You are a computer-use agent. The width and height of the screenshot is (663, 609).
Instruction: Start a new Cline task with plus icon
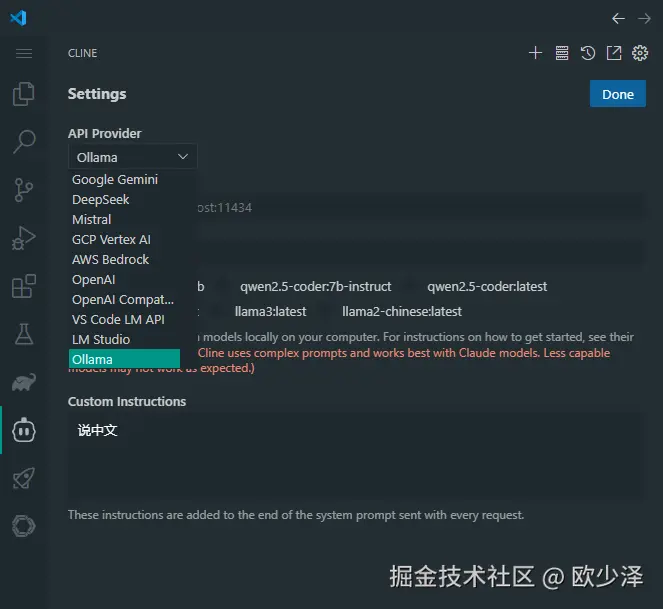pyautogui.click(x=535, y=53)
